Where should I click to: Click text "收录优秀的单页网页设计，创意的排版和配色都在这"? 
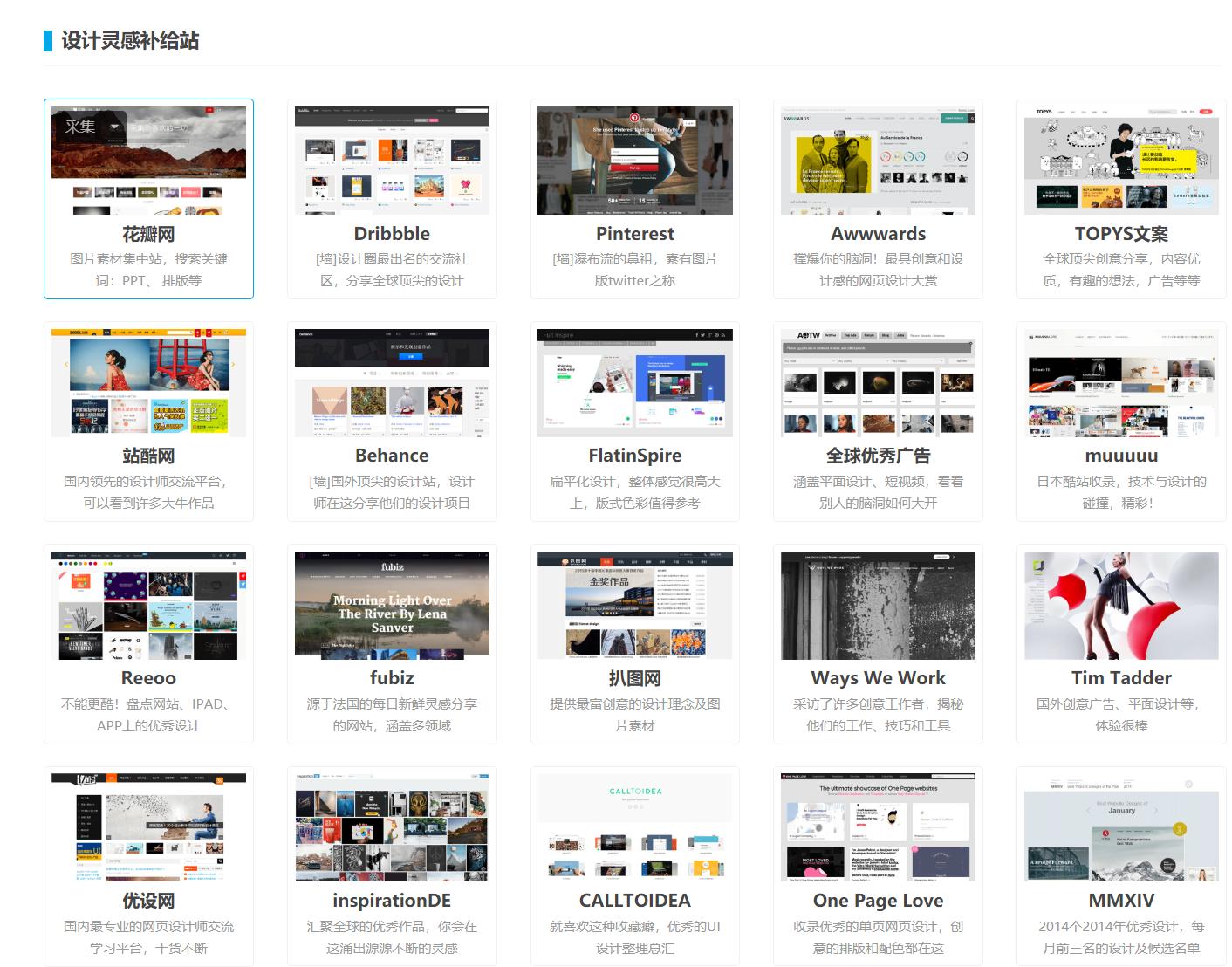coord(878,937)
